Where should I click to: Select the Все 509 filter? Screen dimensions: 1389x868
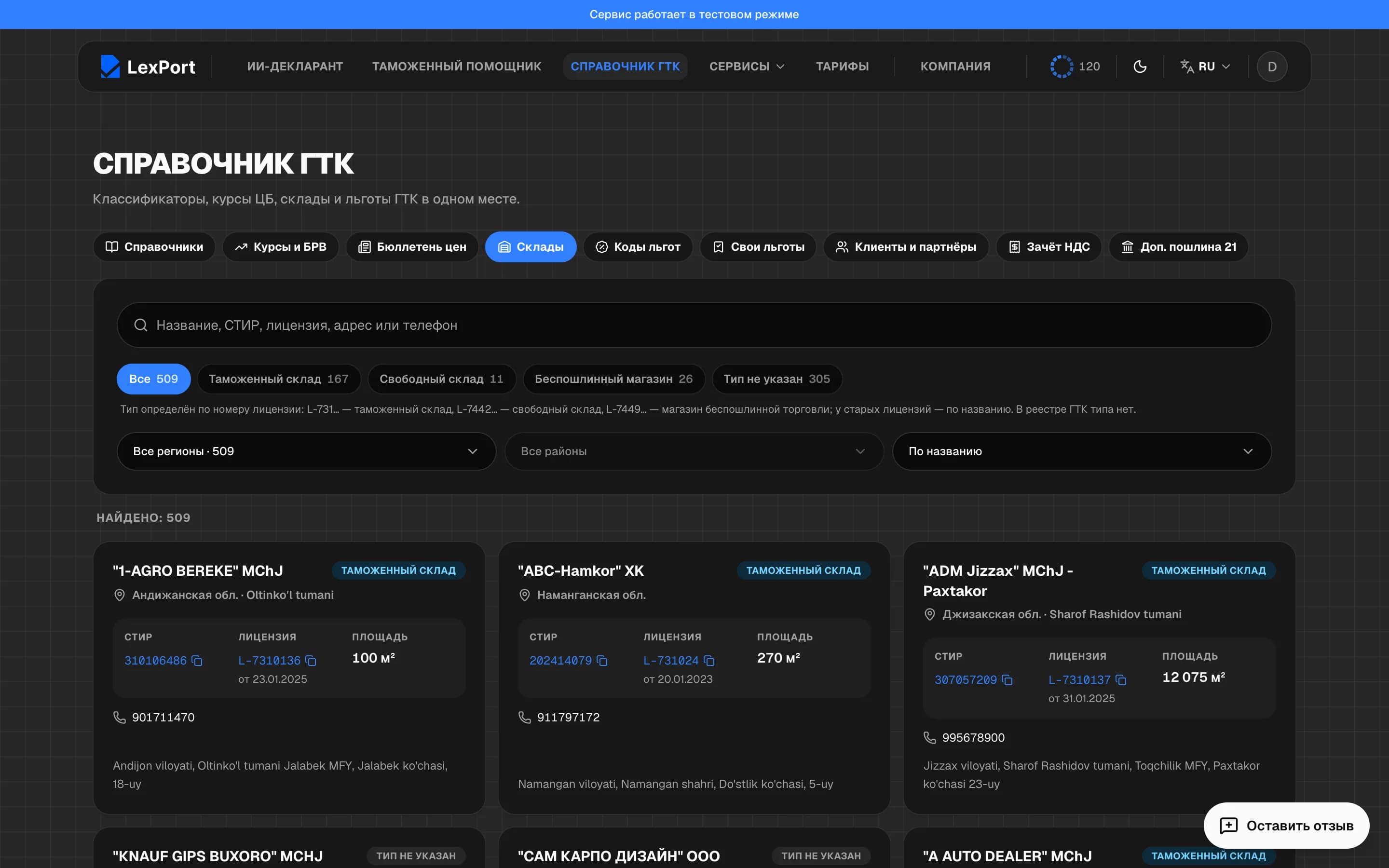(x=153, y=379)
